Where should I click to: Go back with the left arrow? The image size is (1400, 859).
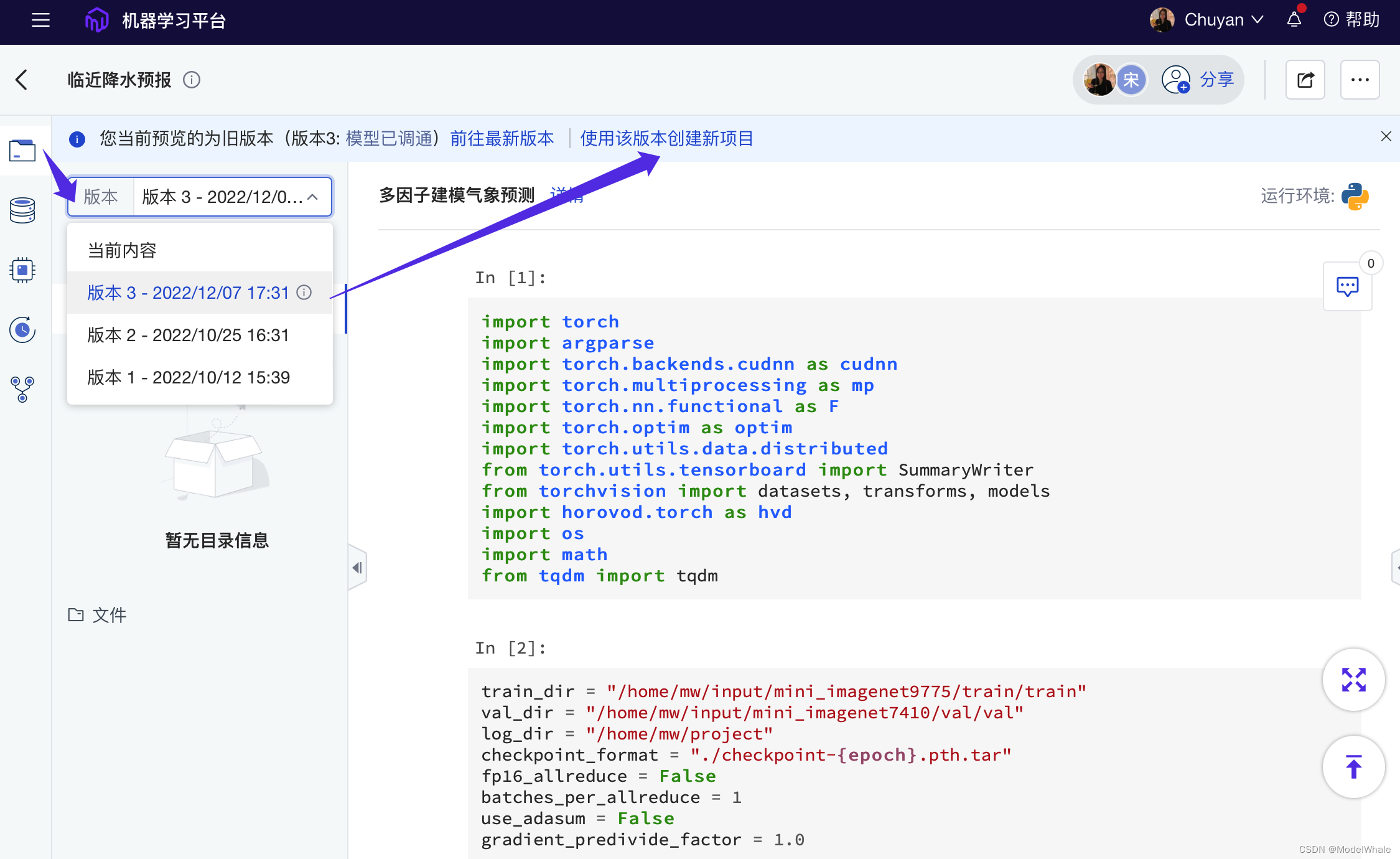(x=22, y=80)
